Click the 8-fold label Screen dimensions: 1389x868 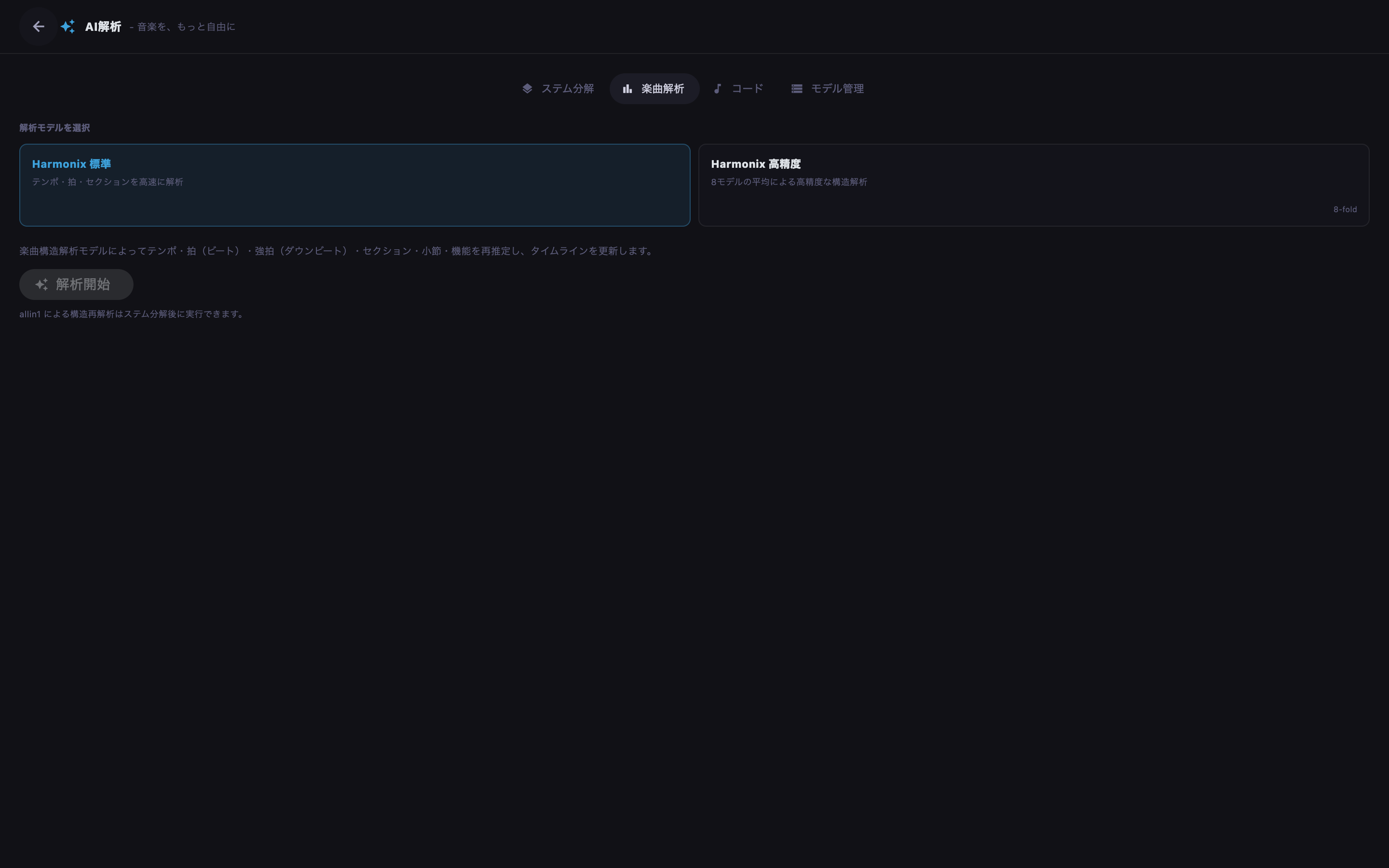point(1345,210)
